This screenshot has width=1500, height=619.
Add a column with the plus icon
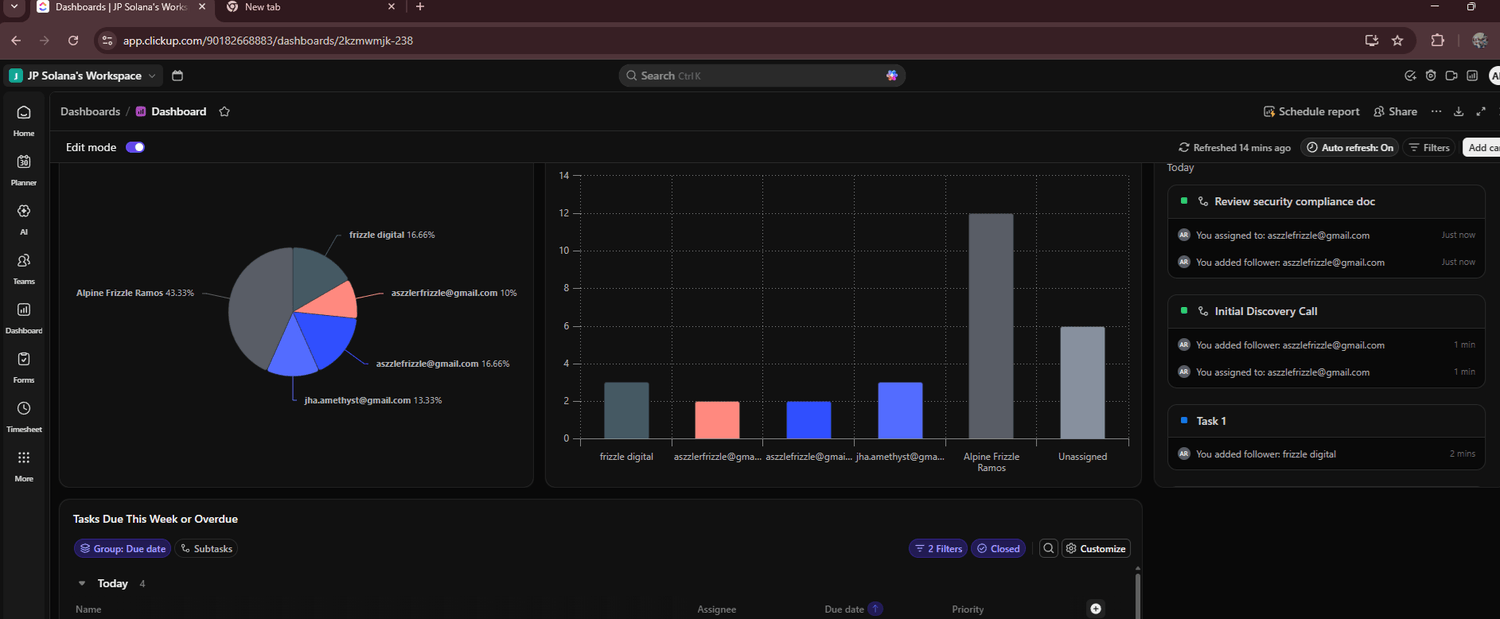pyautogui.click(x=1095, y=609)
